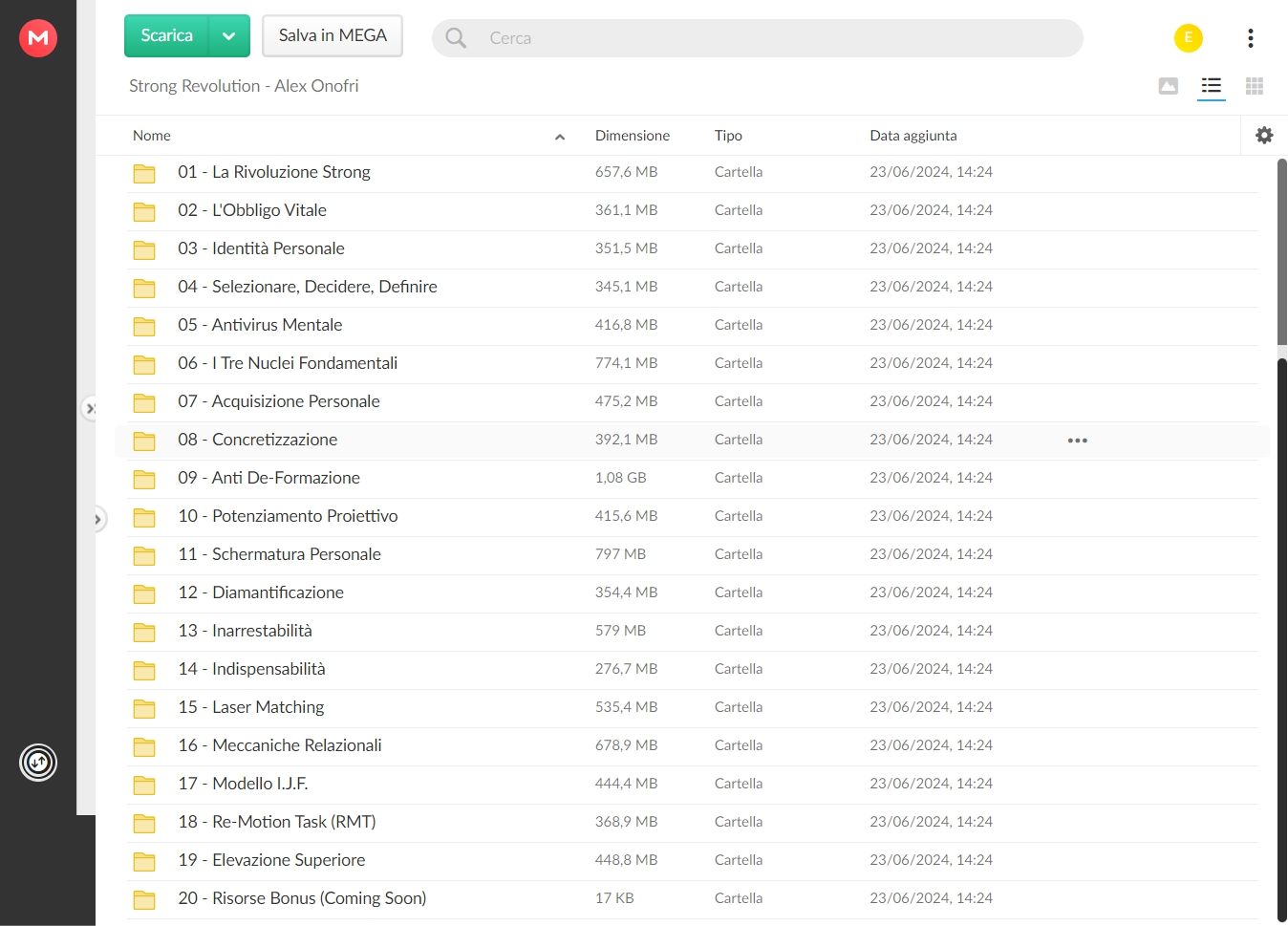Open the context dots for 08 - Concretizzazione
Viewport: 1288px width, 926px height.
tap(1078, 441)
